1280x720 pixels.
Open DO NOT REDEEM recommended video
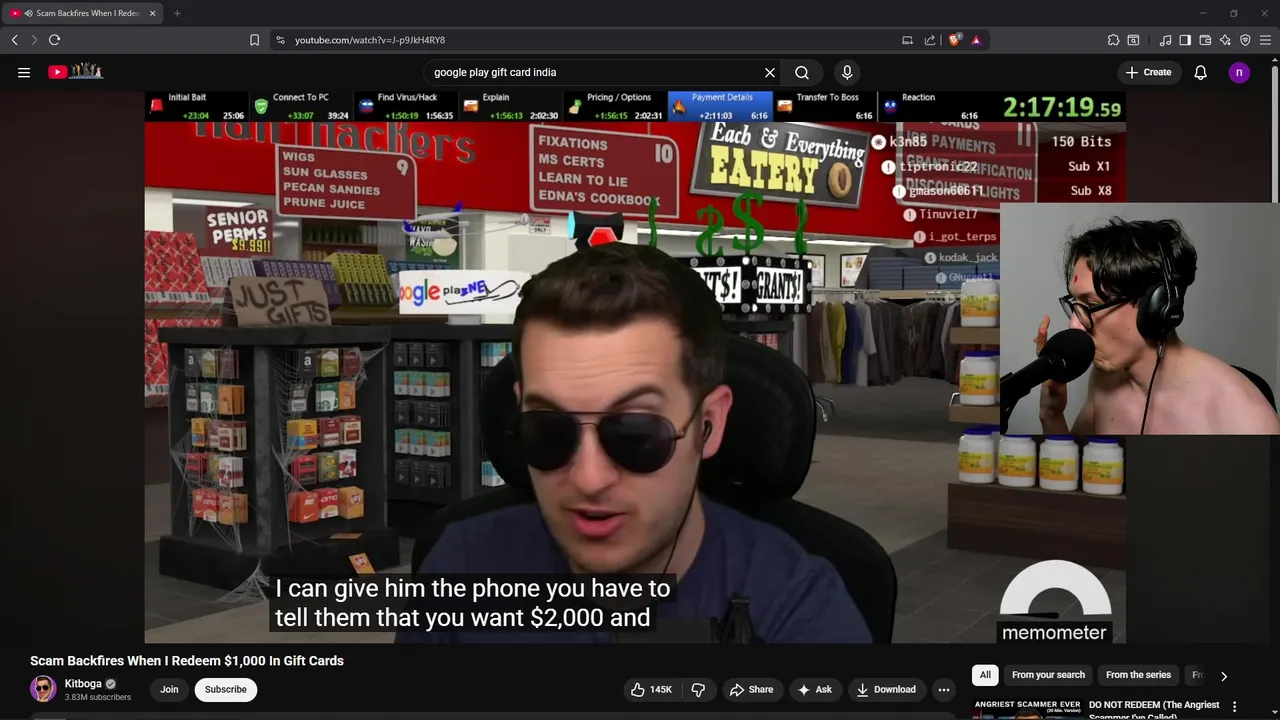click(x=1154, y=709)
